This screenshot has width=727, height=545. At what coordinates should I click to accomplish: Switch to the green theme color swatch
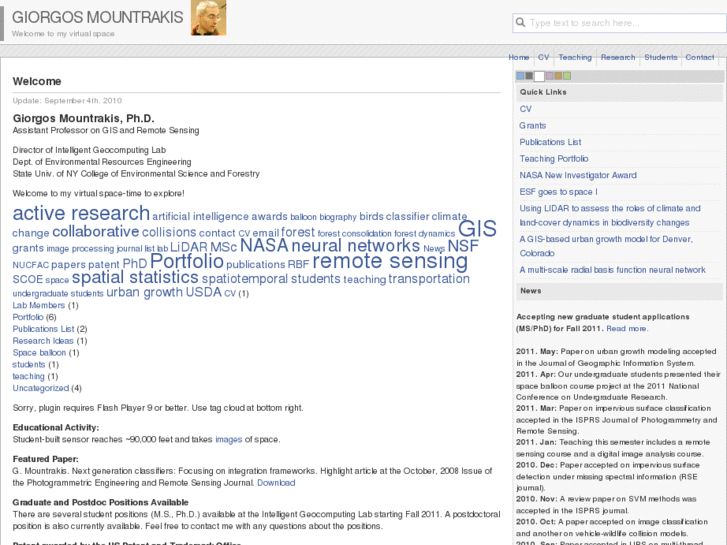(x=566, y=76)
